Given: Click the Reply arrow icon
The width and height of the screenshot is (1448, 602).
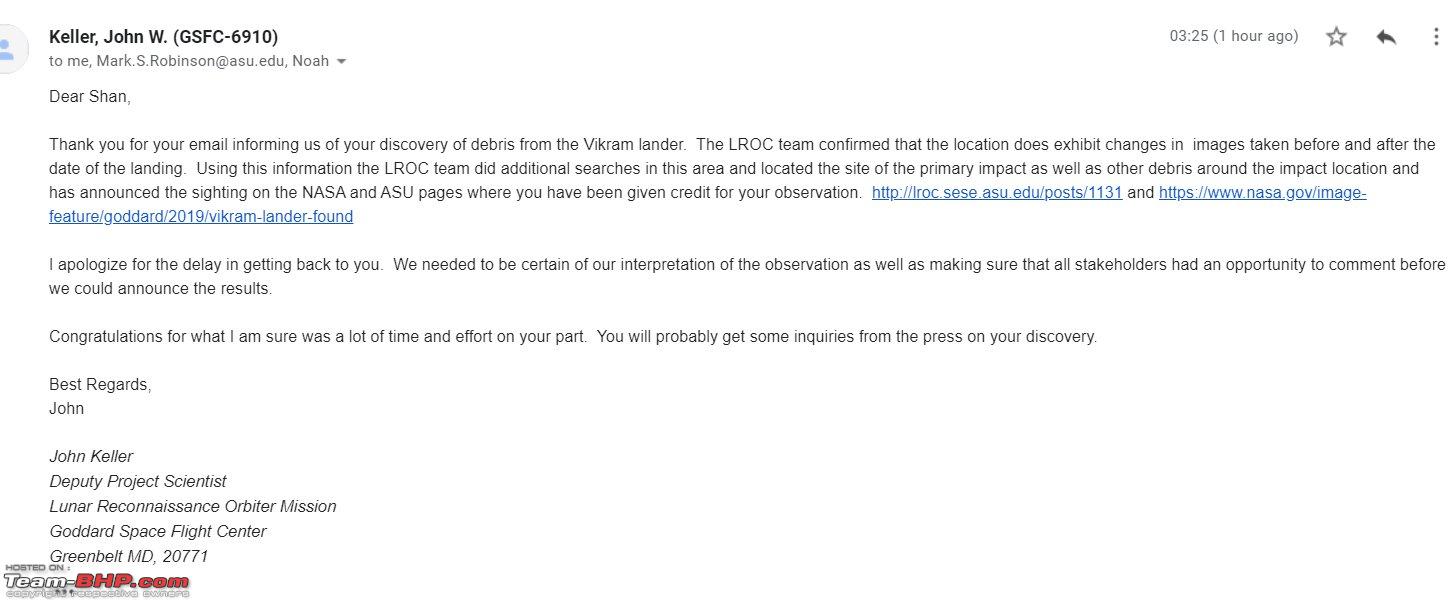Looking at the screenshot, I should point(1386,37).
